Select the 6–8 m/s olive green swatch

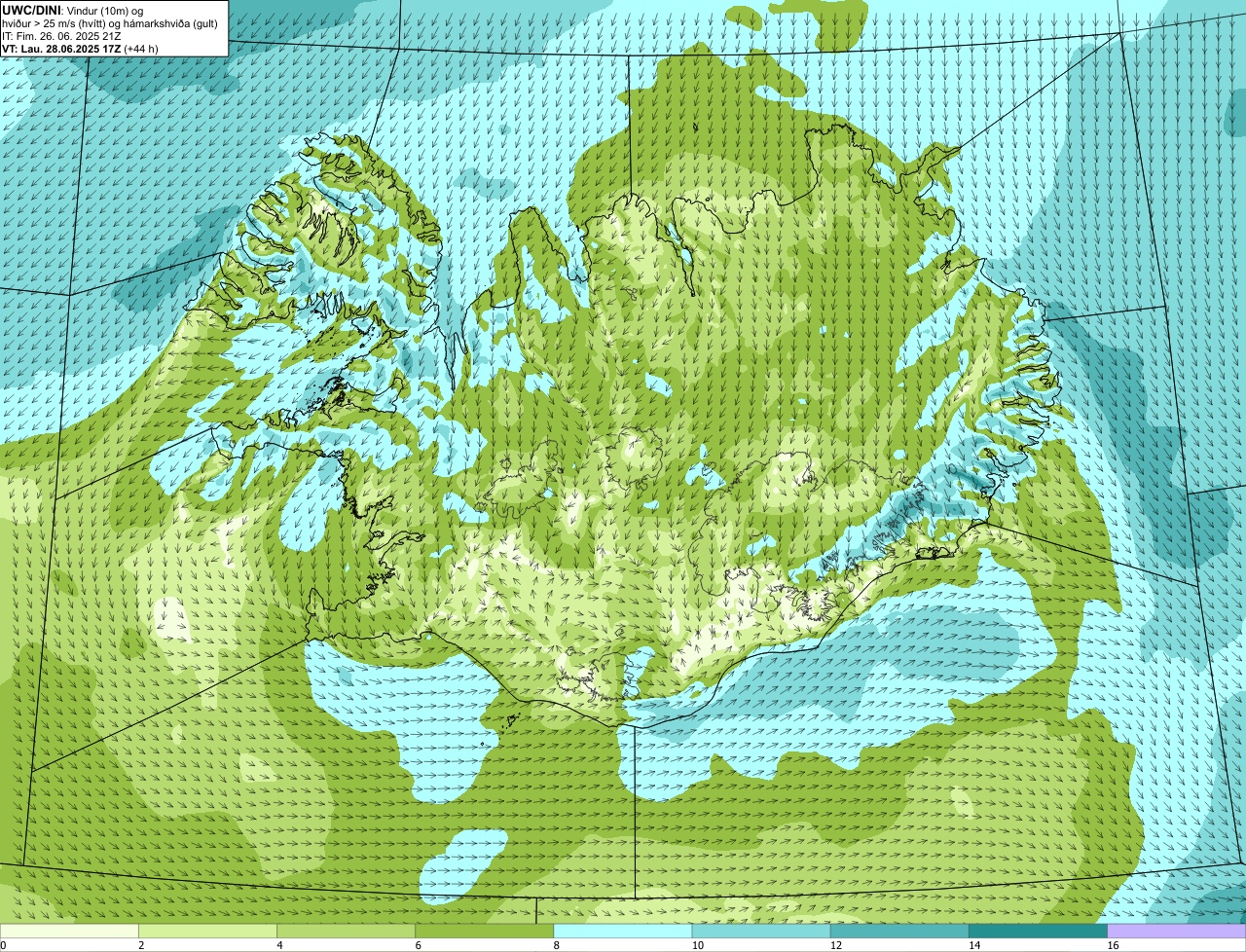pyautogui.click(x=485, y=931)
